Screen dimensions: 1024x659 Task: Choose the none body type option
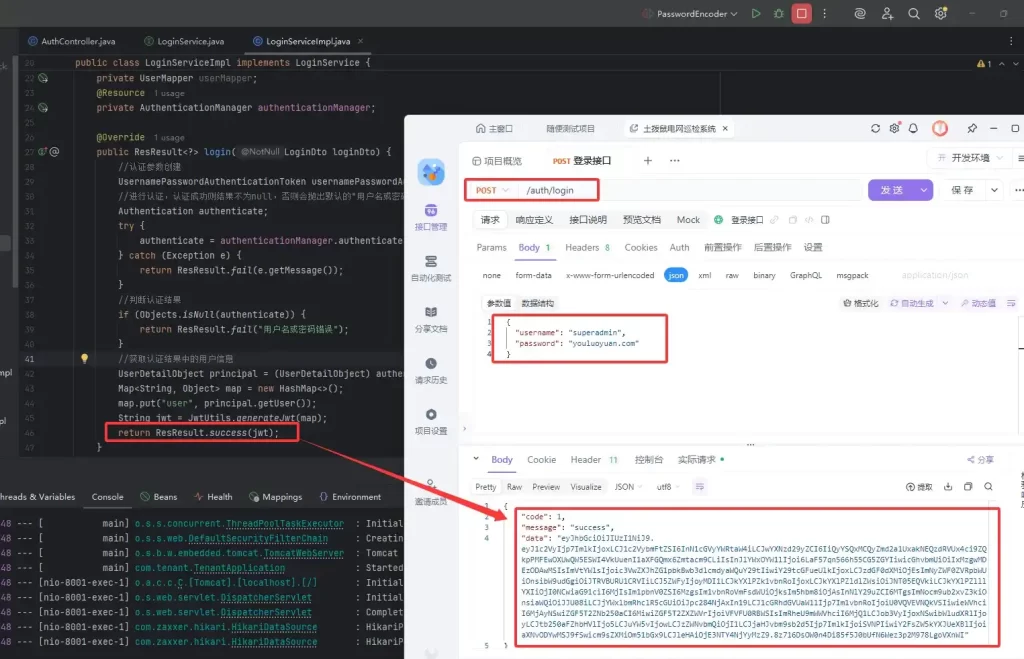coord(491,275)
